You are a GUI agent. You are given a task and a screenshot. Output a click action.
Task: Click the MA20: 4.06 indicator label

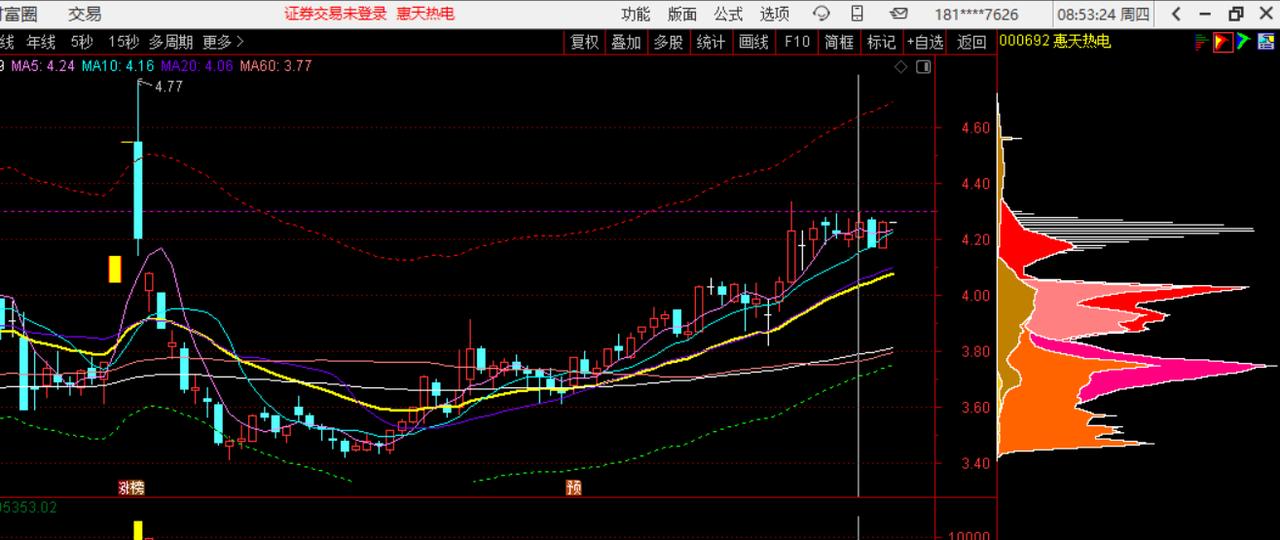tap(196, 67)
